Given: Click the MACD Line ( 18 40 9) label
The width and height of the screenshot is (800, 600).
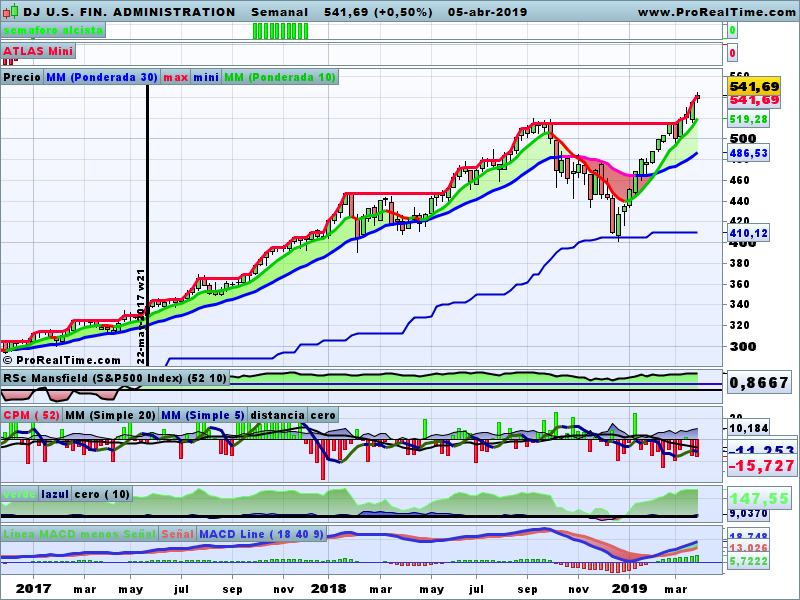Looking at the screenshot, I should (261, 534).
